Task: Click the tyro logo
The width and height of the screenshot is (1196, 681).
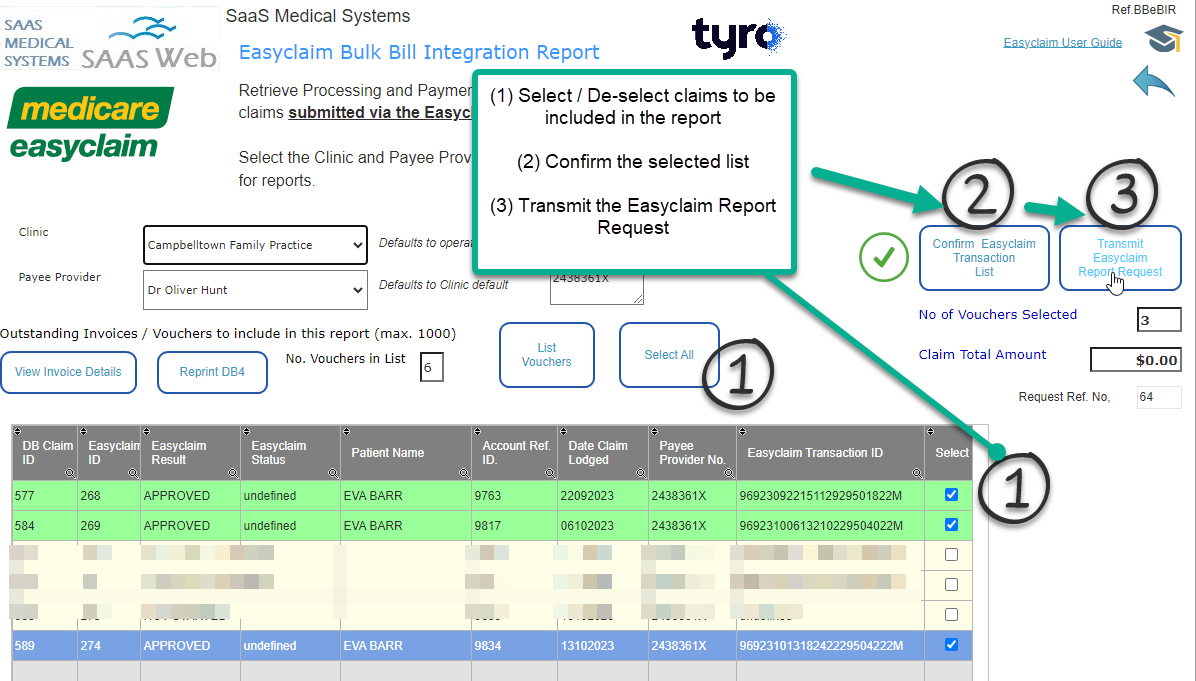Action: pos(738,37)
